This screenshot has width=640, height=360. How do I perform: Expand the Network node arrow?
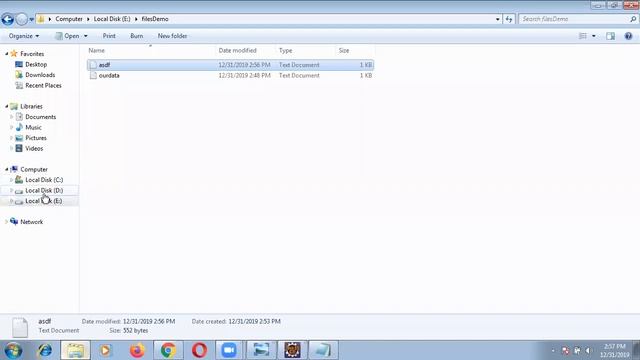click(x=7, y=222)
